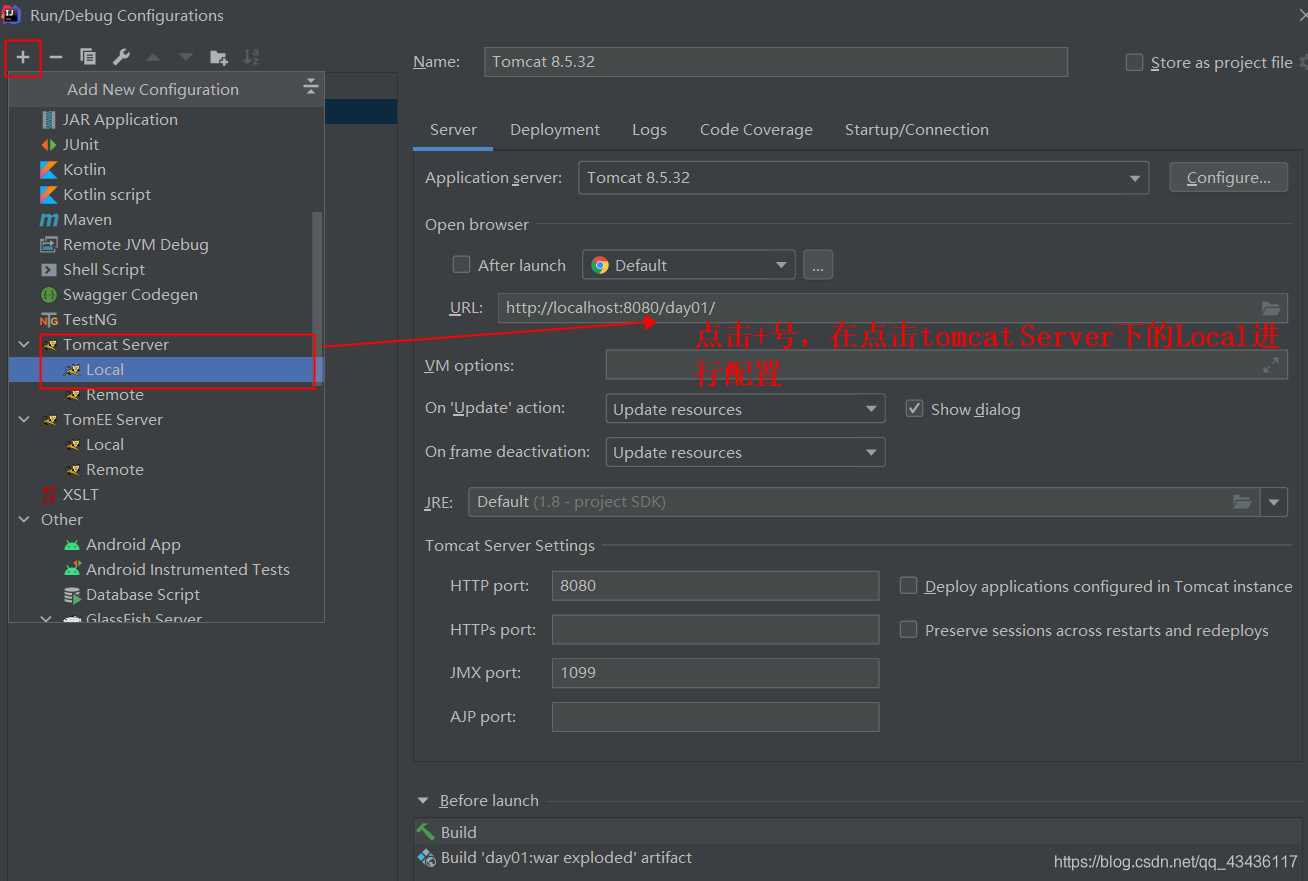1308x881 pixels.
Task: Collapse the Before launch section
Action: [x=424, y=801]
